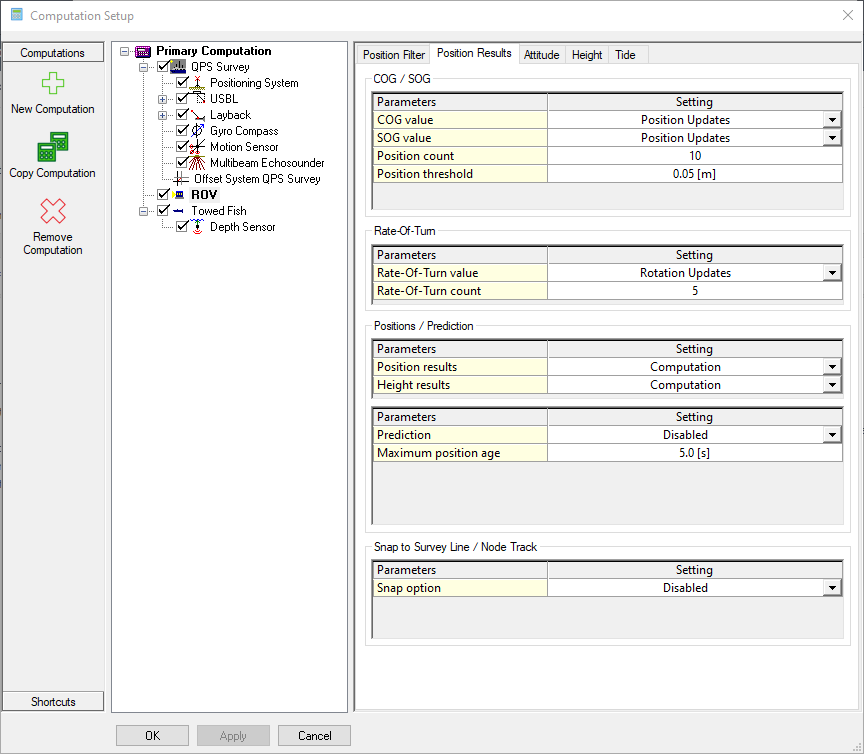Toggle the Towed Fish checkbox
The width and height of the screenshot is (864, 754).
click(164, 211)
